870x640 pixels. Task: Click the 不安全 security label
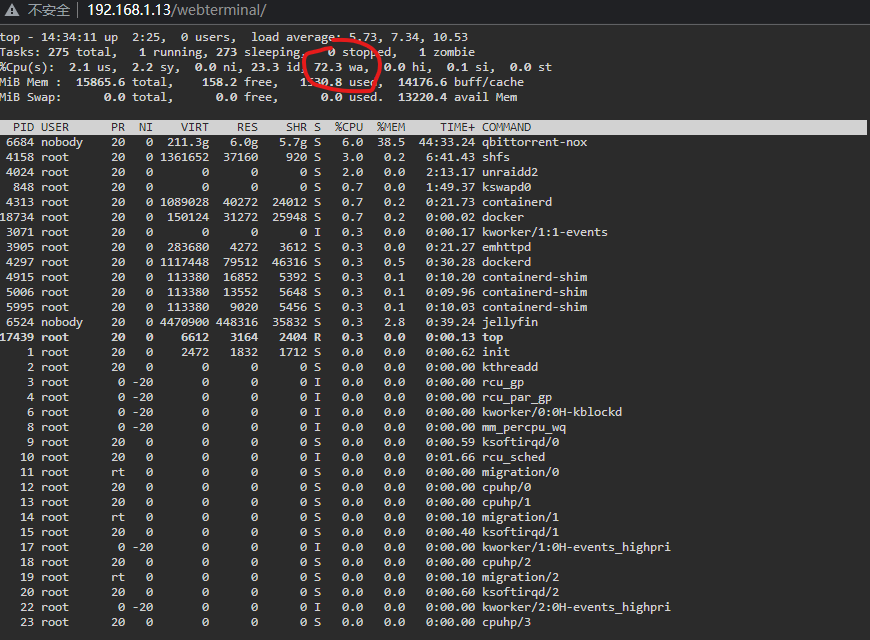(x=49, y=10)
